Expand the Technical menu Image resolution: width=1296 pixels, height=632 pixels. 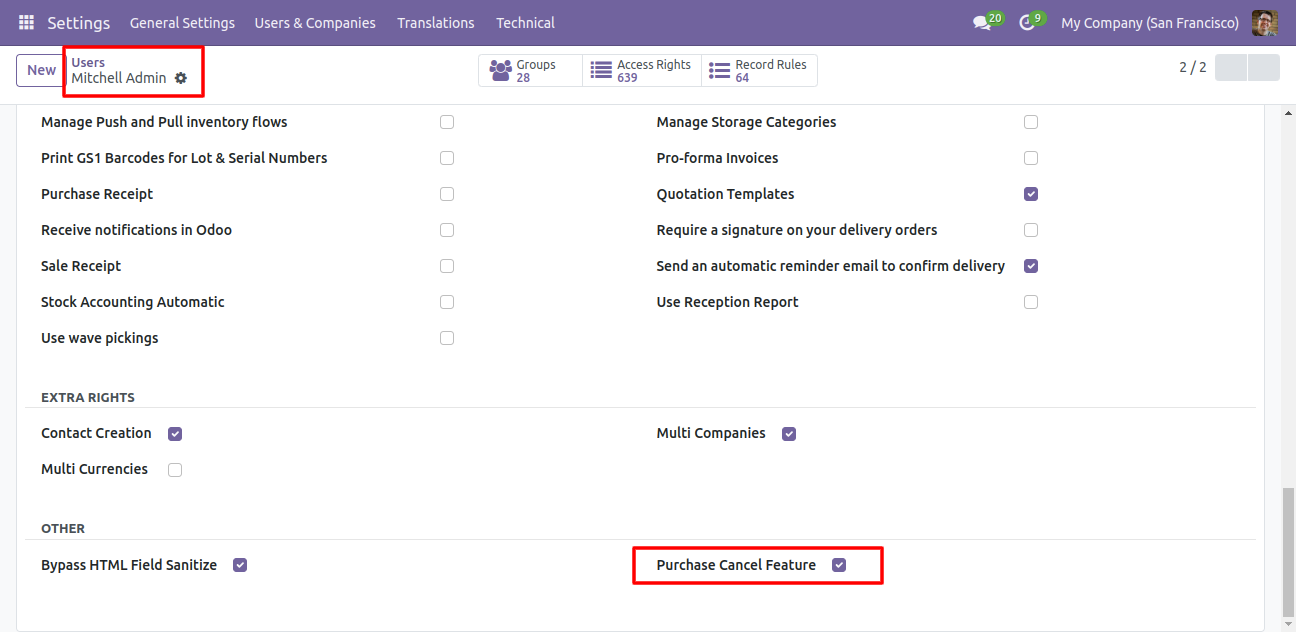click(x=525, y=22)
